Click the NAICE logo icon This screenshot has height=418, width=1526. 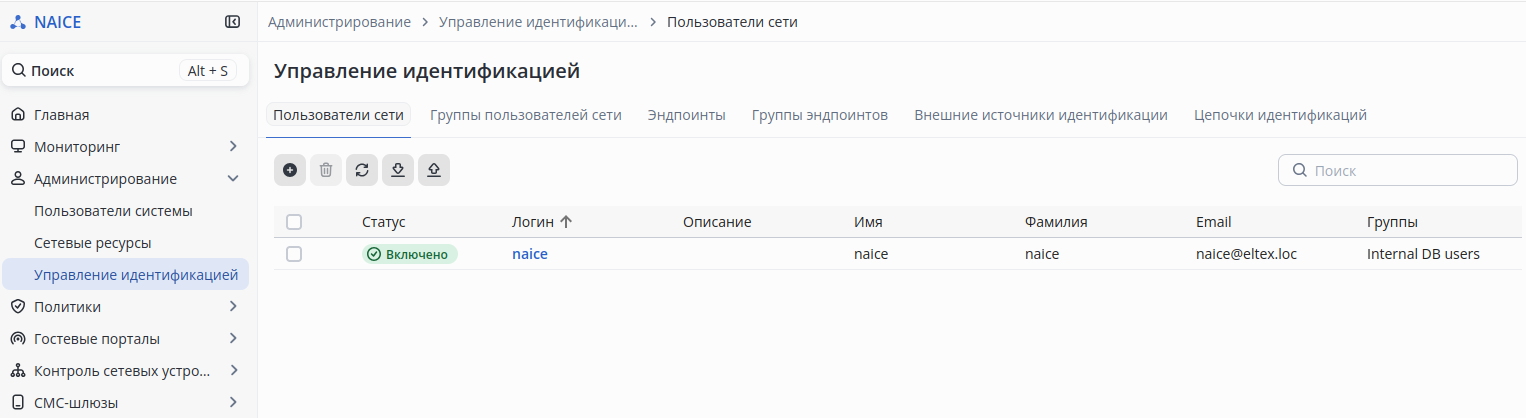pyautogui.click(x=18, y=21)
